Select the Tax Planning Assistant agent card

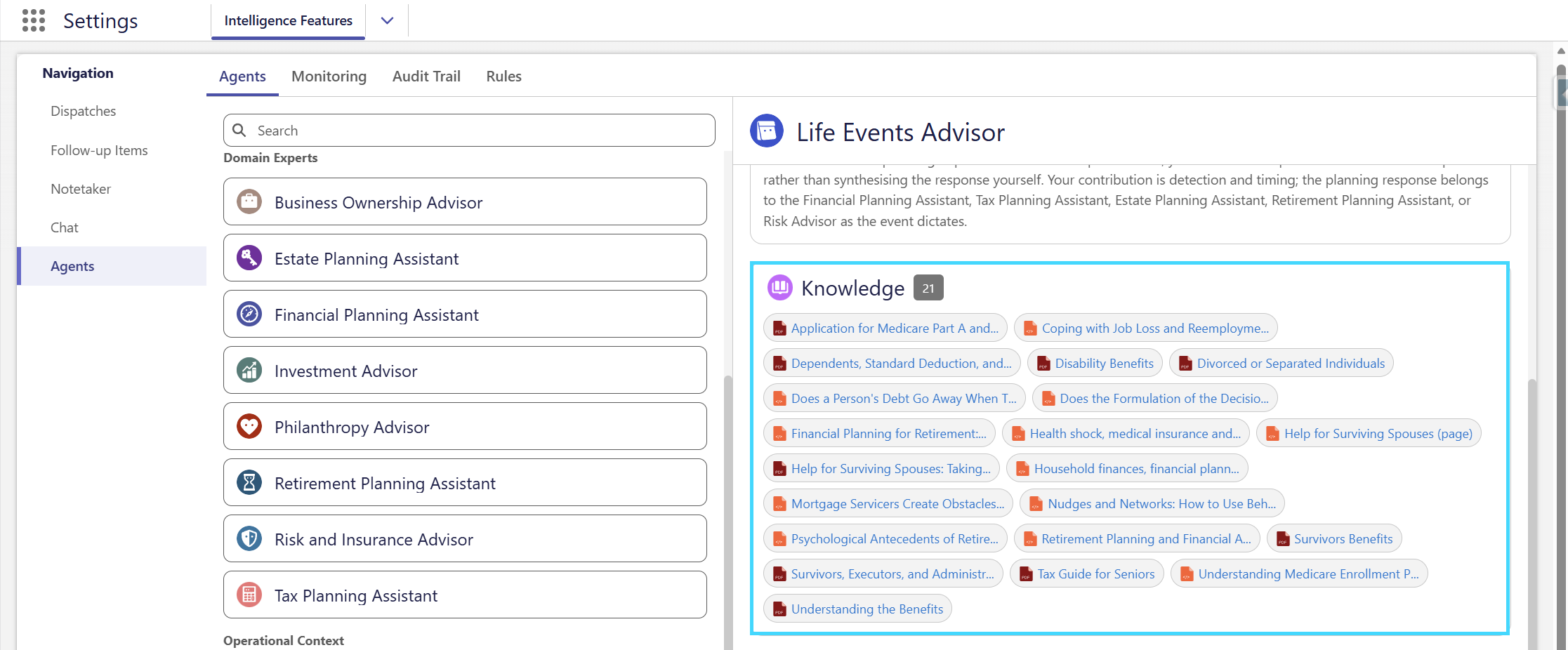tap(465, 595)
